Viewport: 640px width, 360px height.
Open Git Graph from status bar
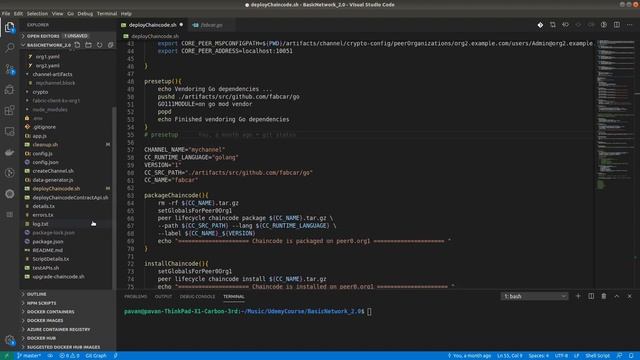click(96, 356)
